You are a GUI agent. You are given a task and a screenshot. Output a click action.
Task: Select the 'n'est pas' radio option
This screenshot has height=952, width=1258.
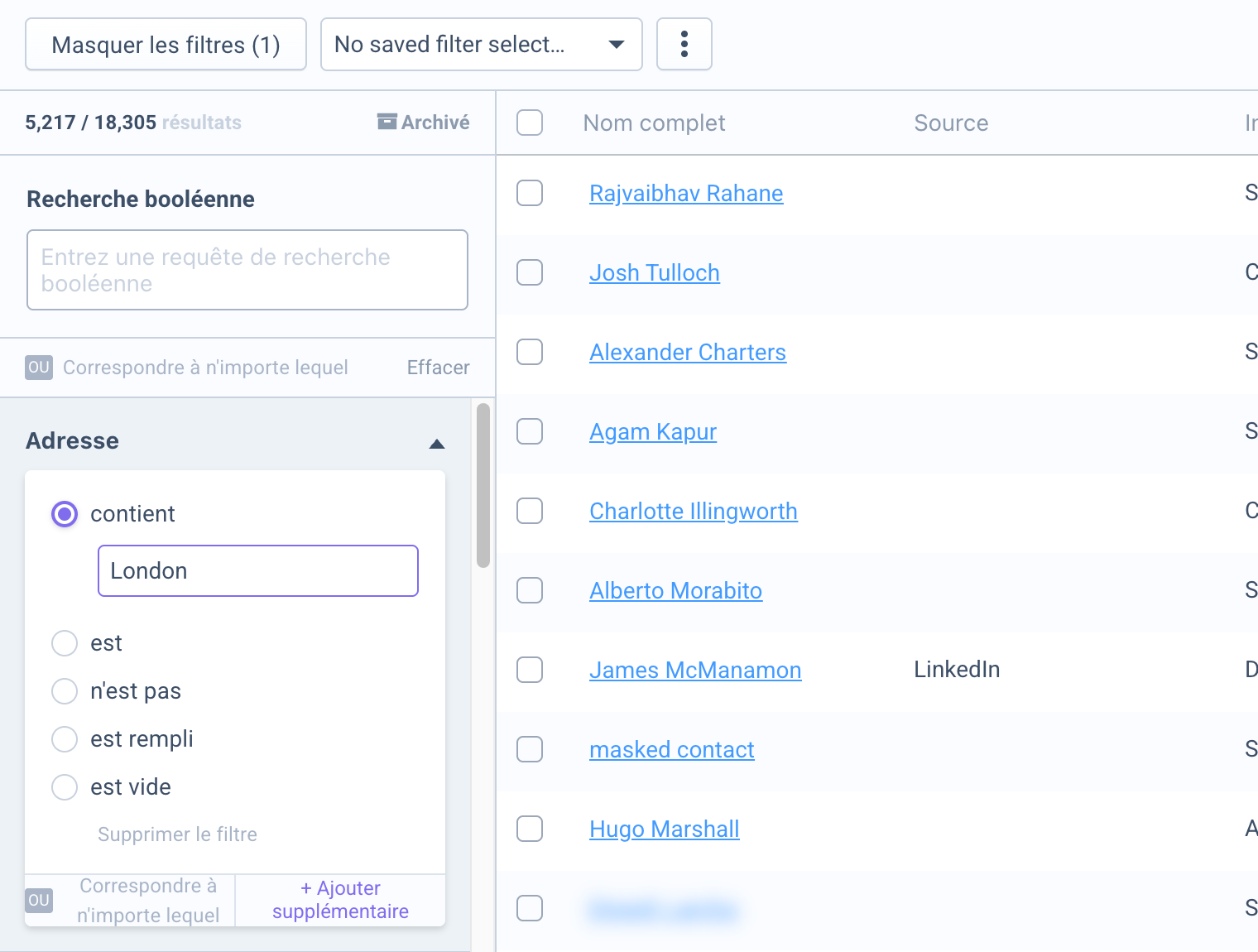coord(64,691)
